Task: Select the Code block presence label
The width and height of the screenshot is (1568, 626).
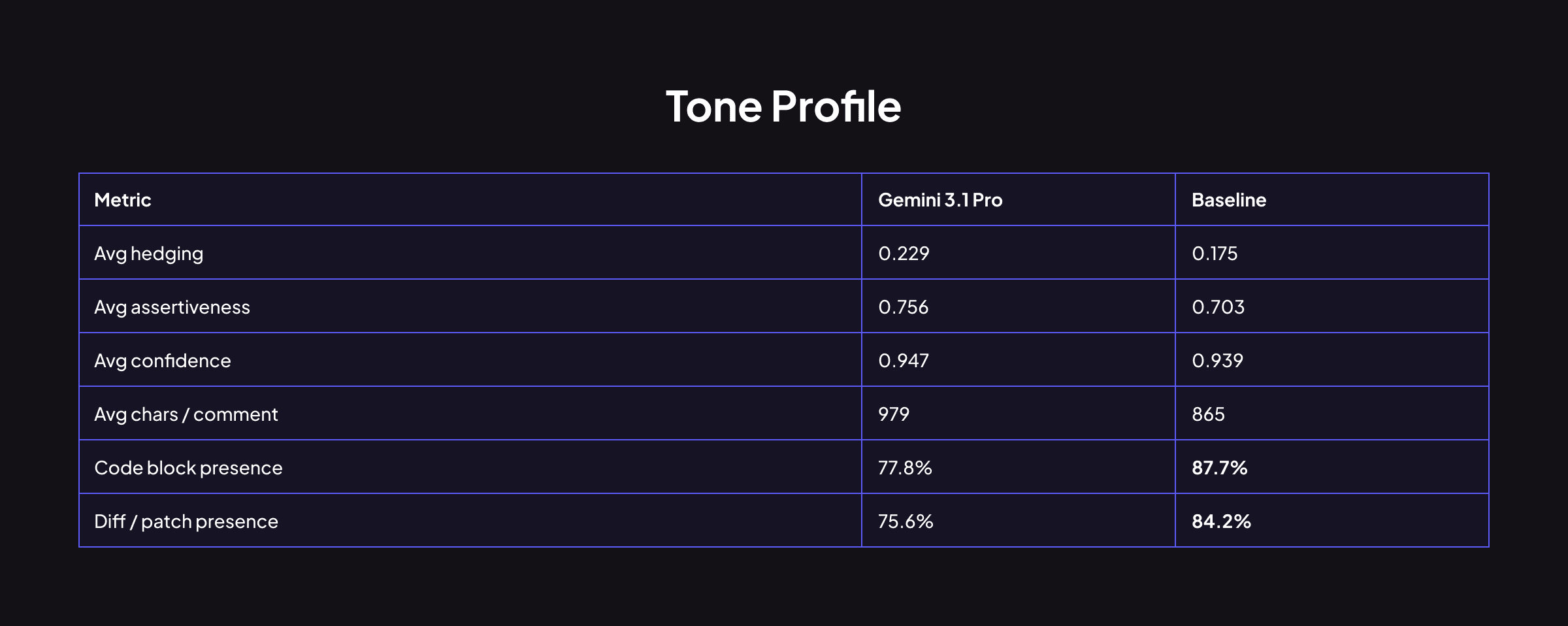Action: coord(188,468)
